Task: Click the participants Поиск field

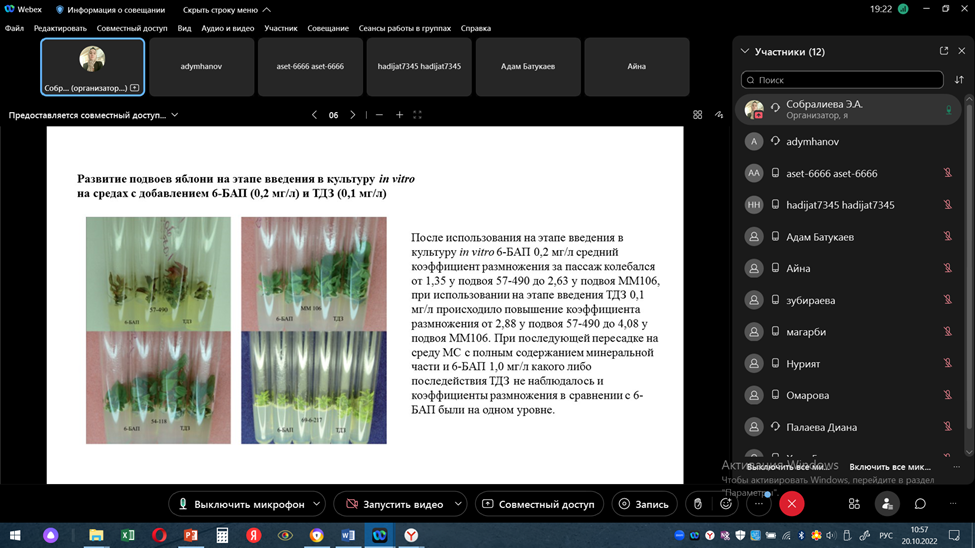Action: [x=842, y=80]
